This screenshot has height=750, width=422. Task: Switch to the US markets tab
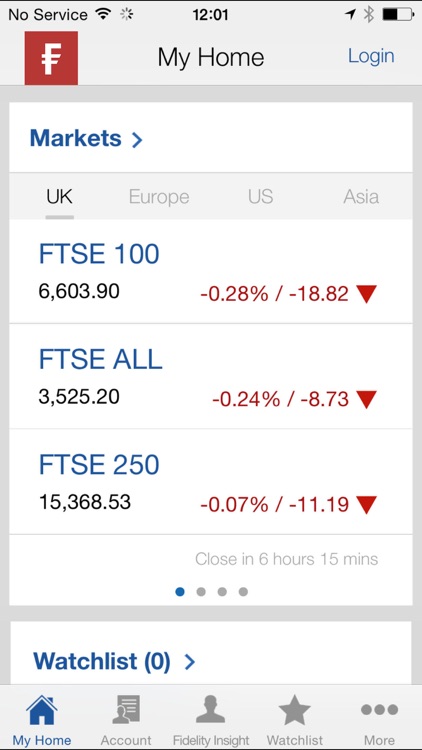click(261, 197)
